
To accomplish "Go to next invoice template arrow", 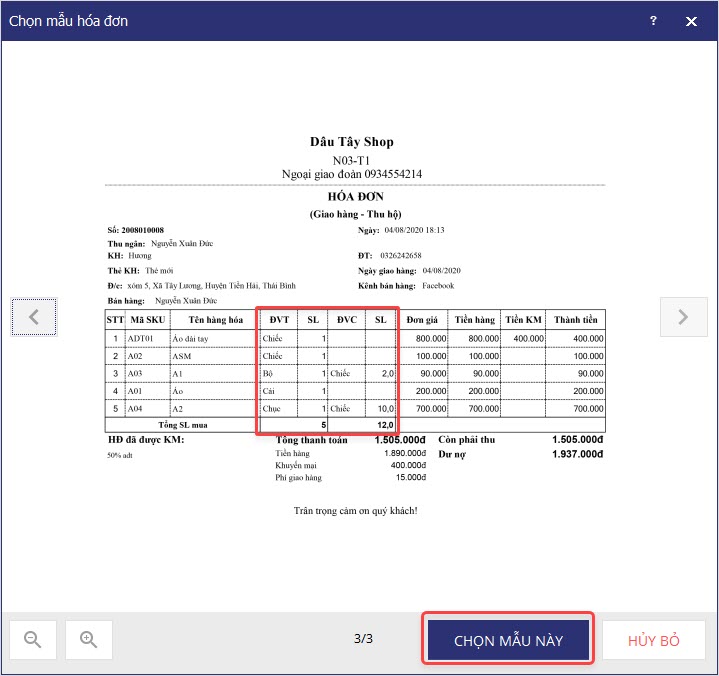I will click(683, 317).
